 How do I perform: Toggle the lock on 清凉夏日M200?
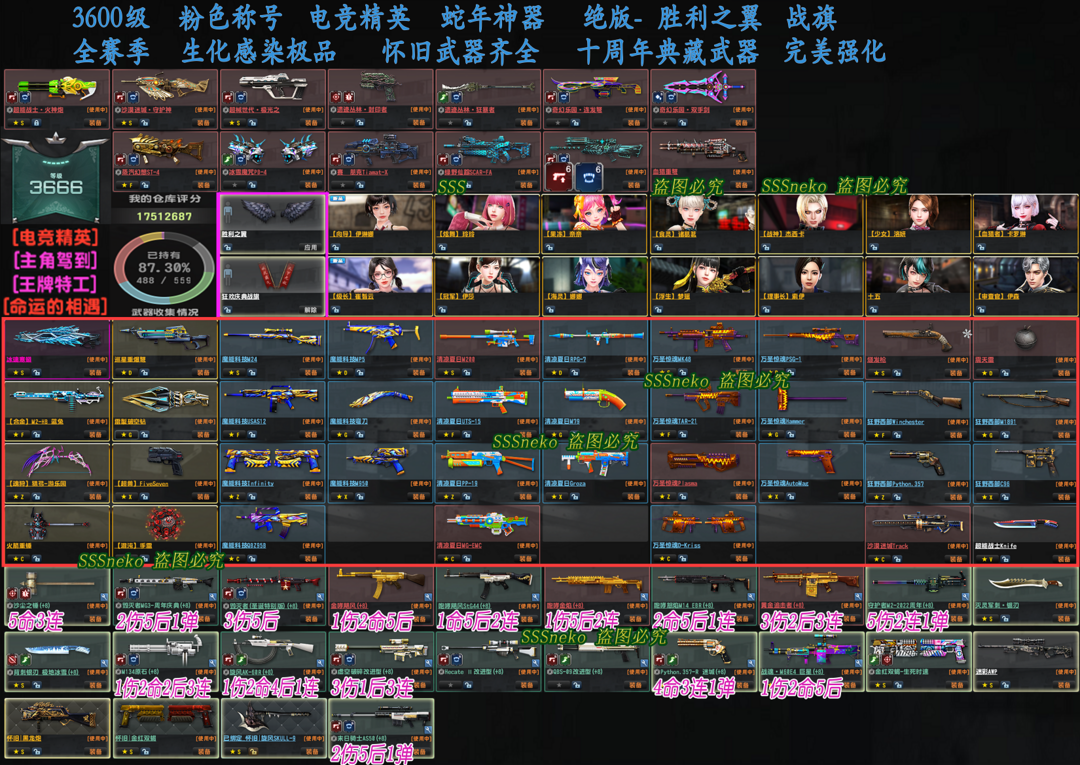467,373
